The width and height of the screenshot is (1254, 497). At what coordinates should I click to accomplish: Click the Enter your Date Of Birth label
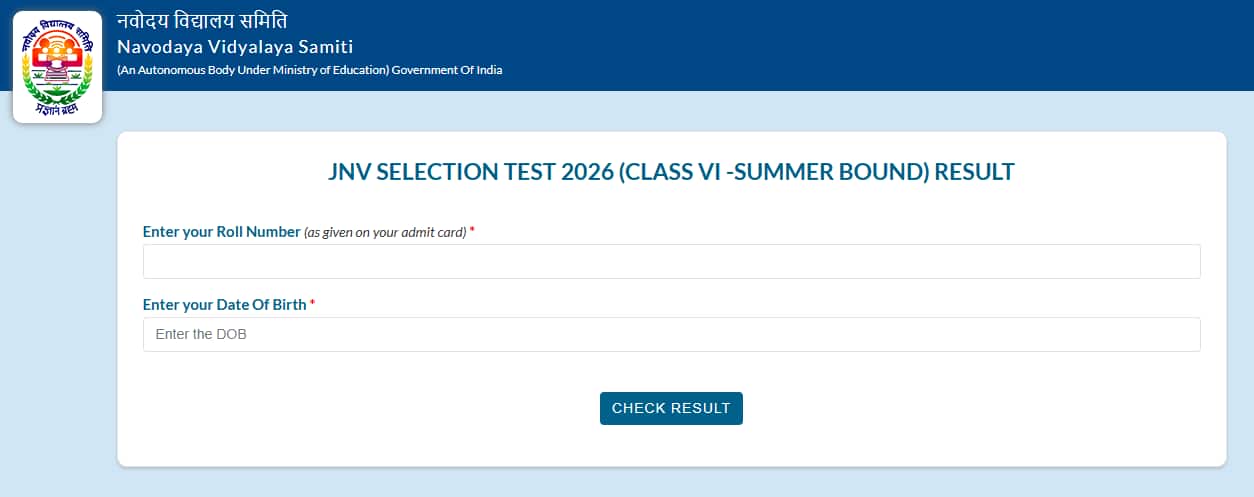224,305
